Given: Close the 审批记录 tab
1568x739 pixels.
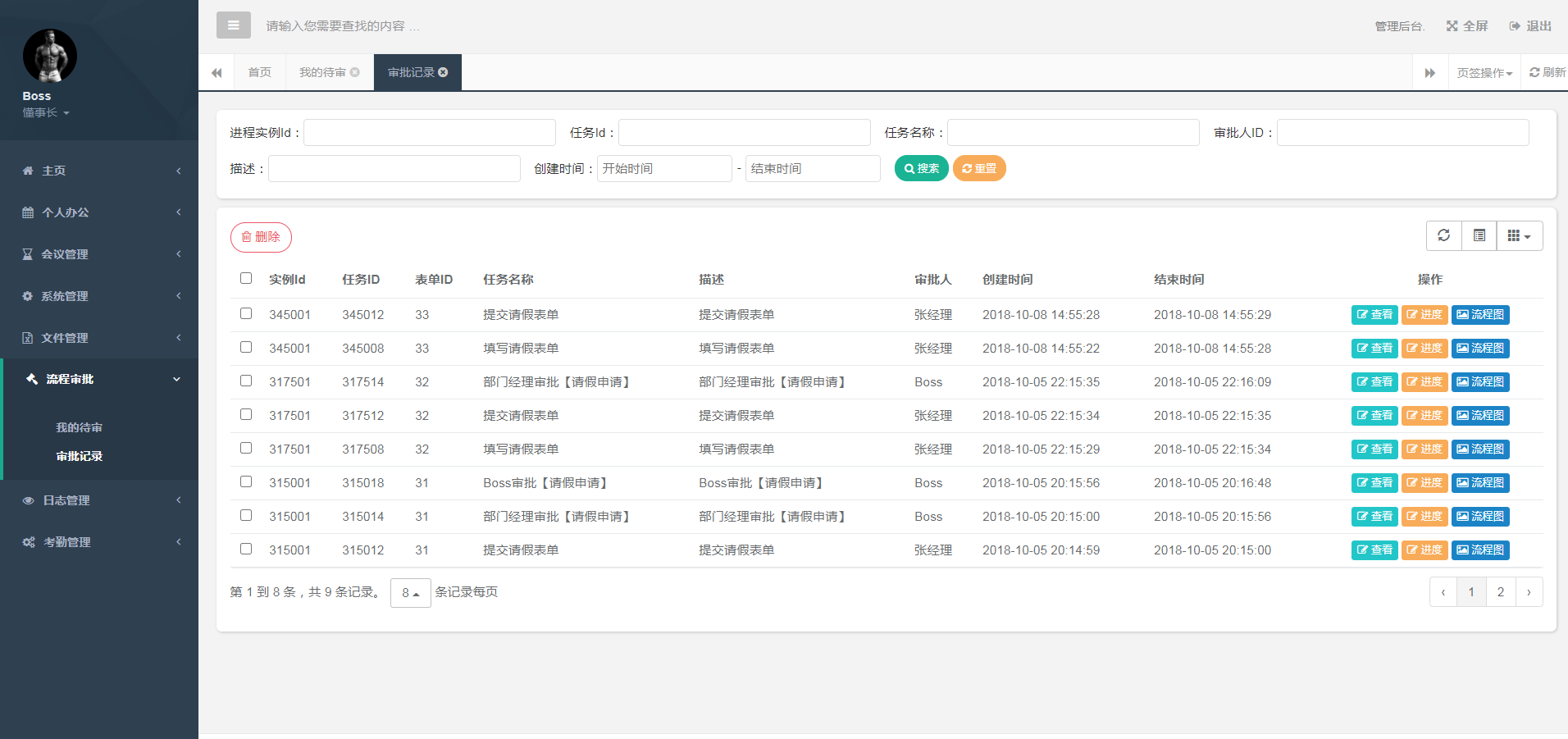Looking at the screenshot, I should coord(443,72).
